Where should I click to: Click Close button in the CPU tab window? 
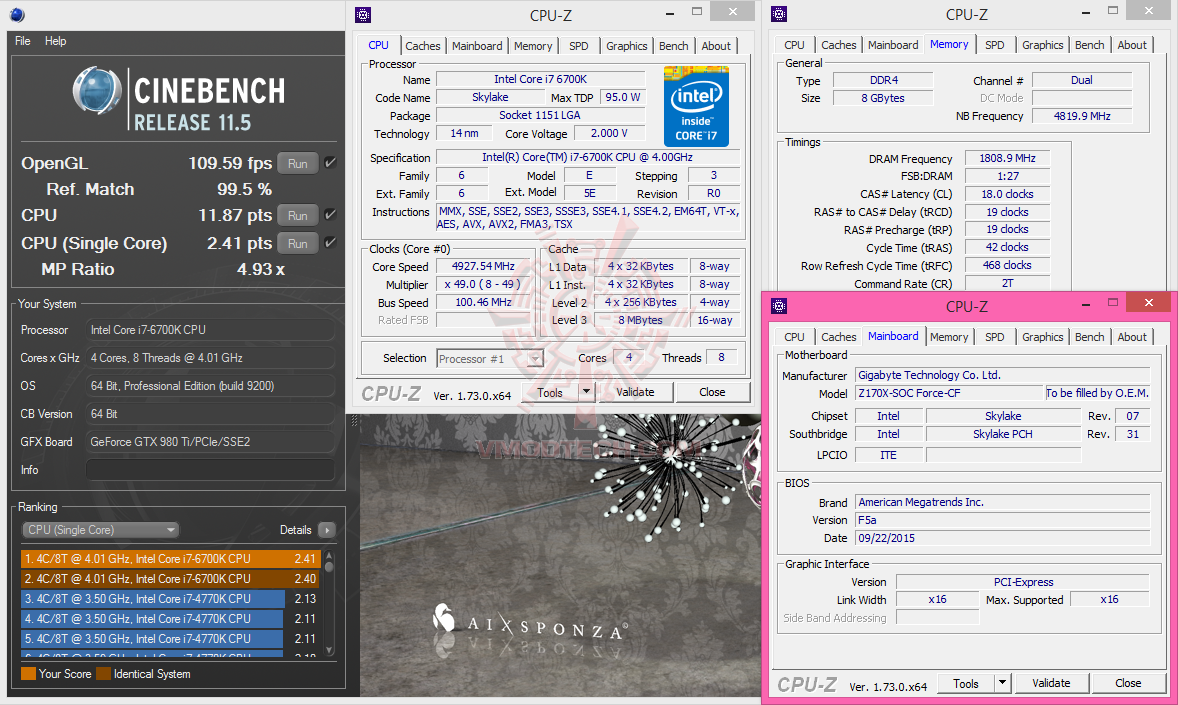[712, 392]
